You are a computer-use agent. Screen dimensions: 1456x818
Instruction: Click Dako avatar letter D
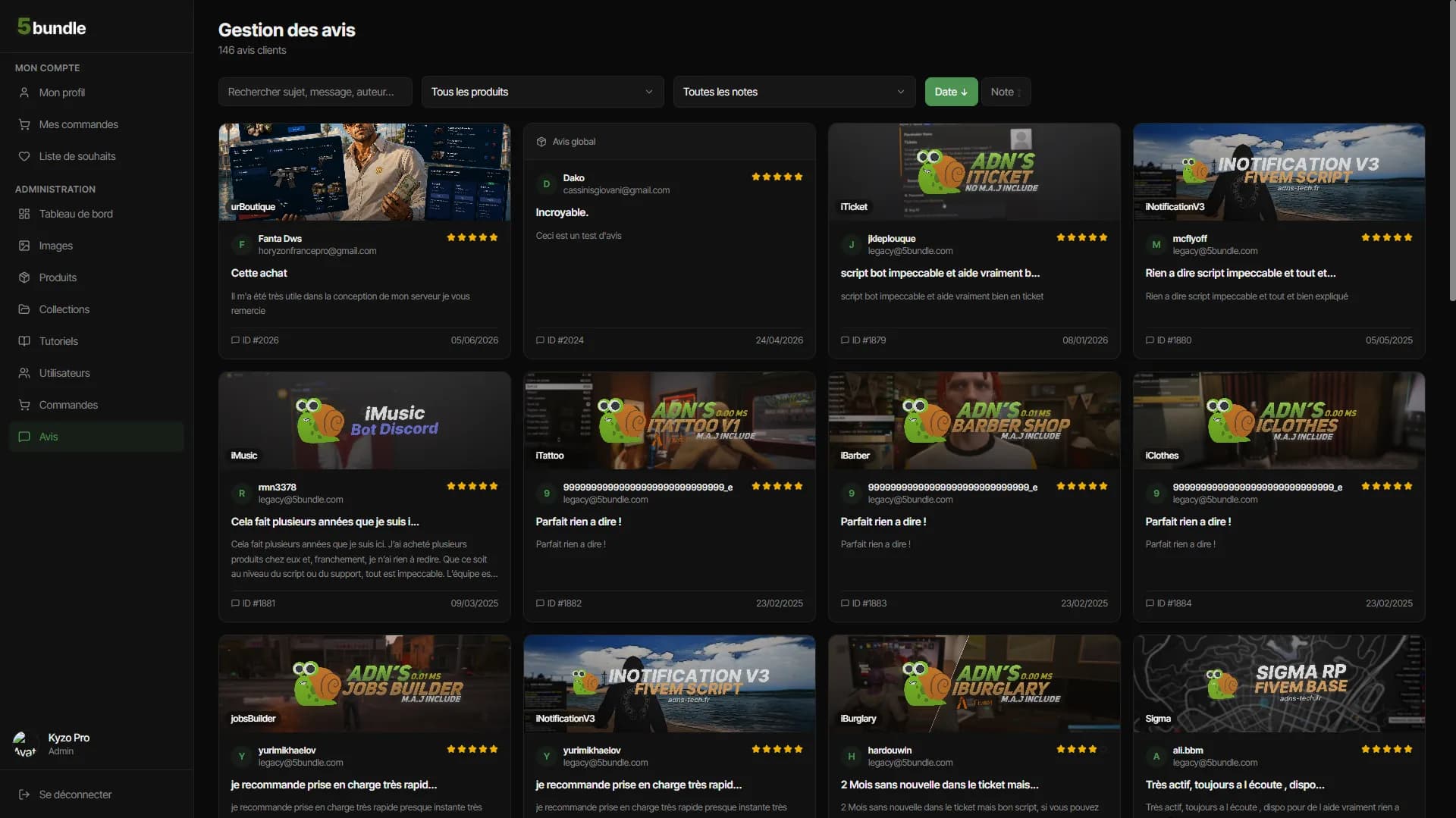tap(547, 184)
